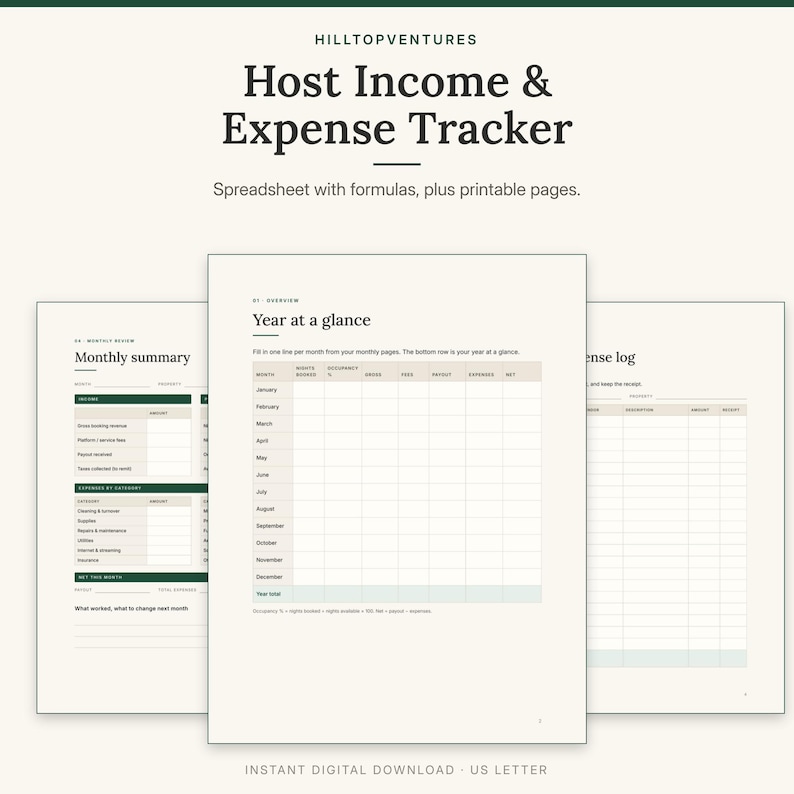
Task: Select the July row label
Action: pos(261,492)
